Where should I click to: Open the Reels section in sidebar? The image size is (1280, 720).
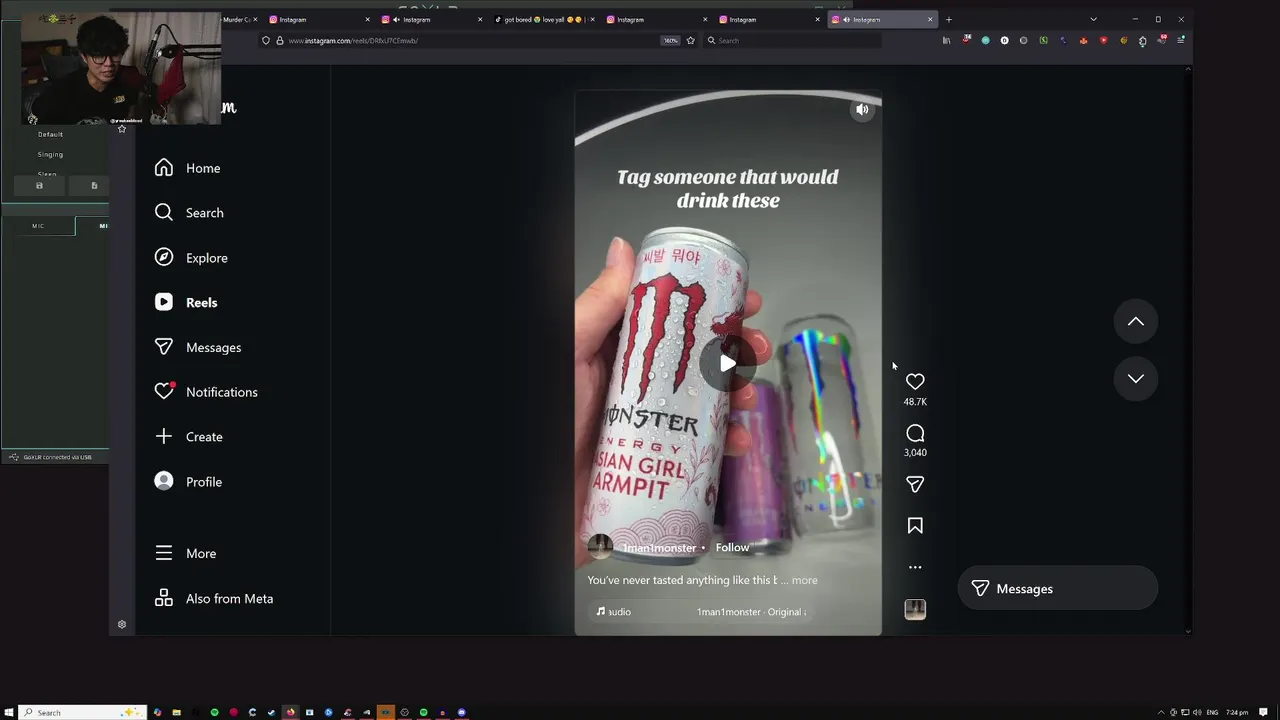click(187, 303)
